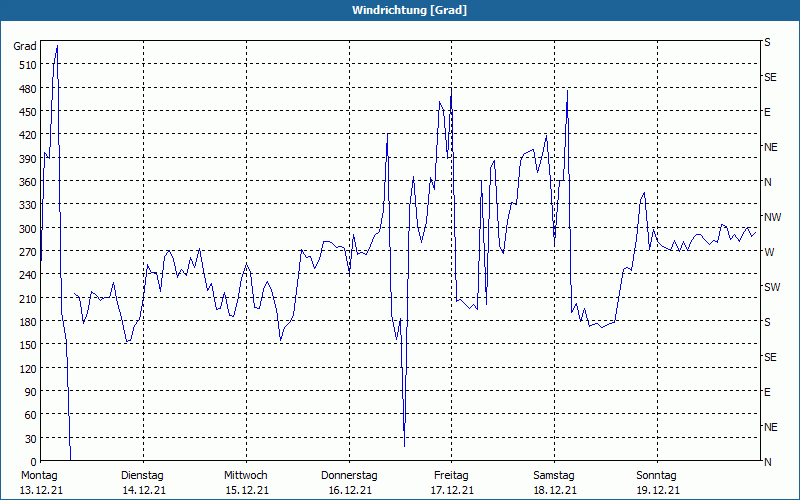This screenshot has height=500, width=800.
Task: Click the 240 value on left axis
Action: pos(28,275)
